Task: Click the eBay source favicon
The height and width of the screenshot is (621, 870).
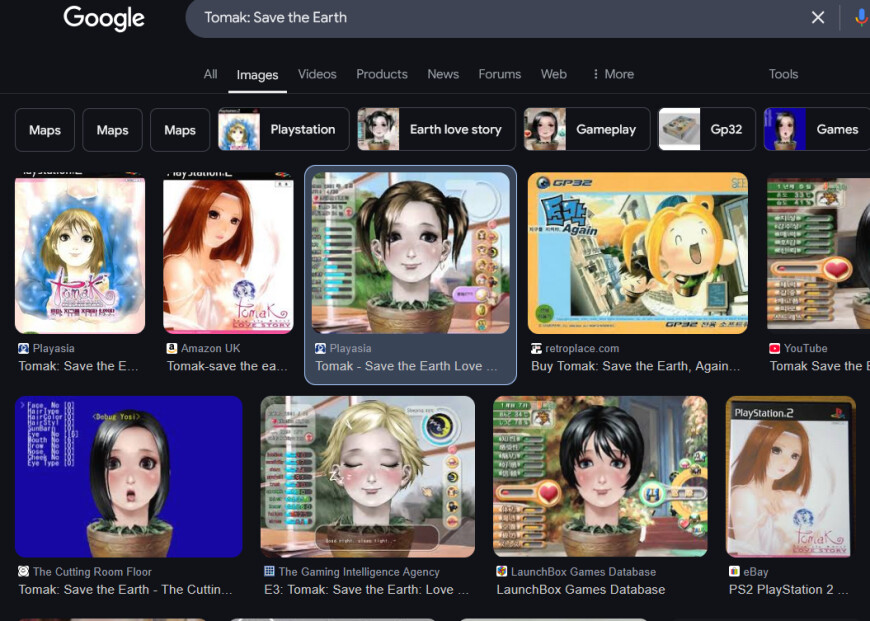Action: (x=734, y=572)
